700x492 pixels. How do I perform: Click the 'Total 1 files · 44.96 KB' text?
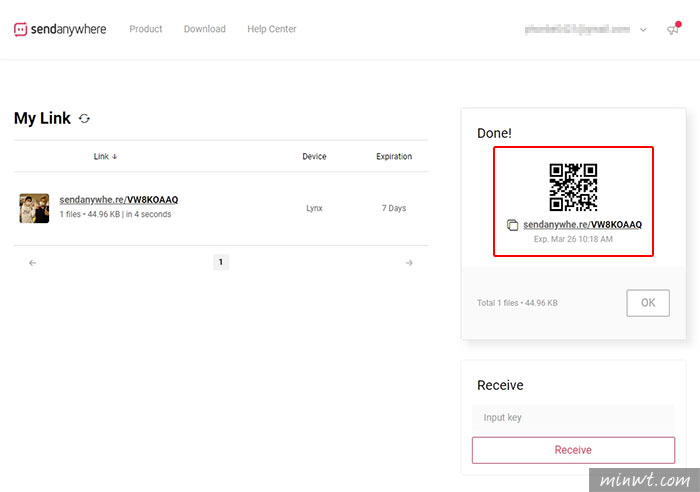pyautogui.click(x=517, y=303)
